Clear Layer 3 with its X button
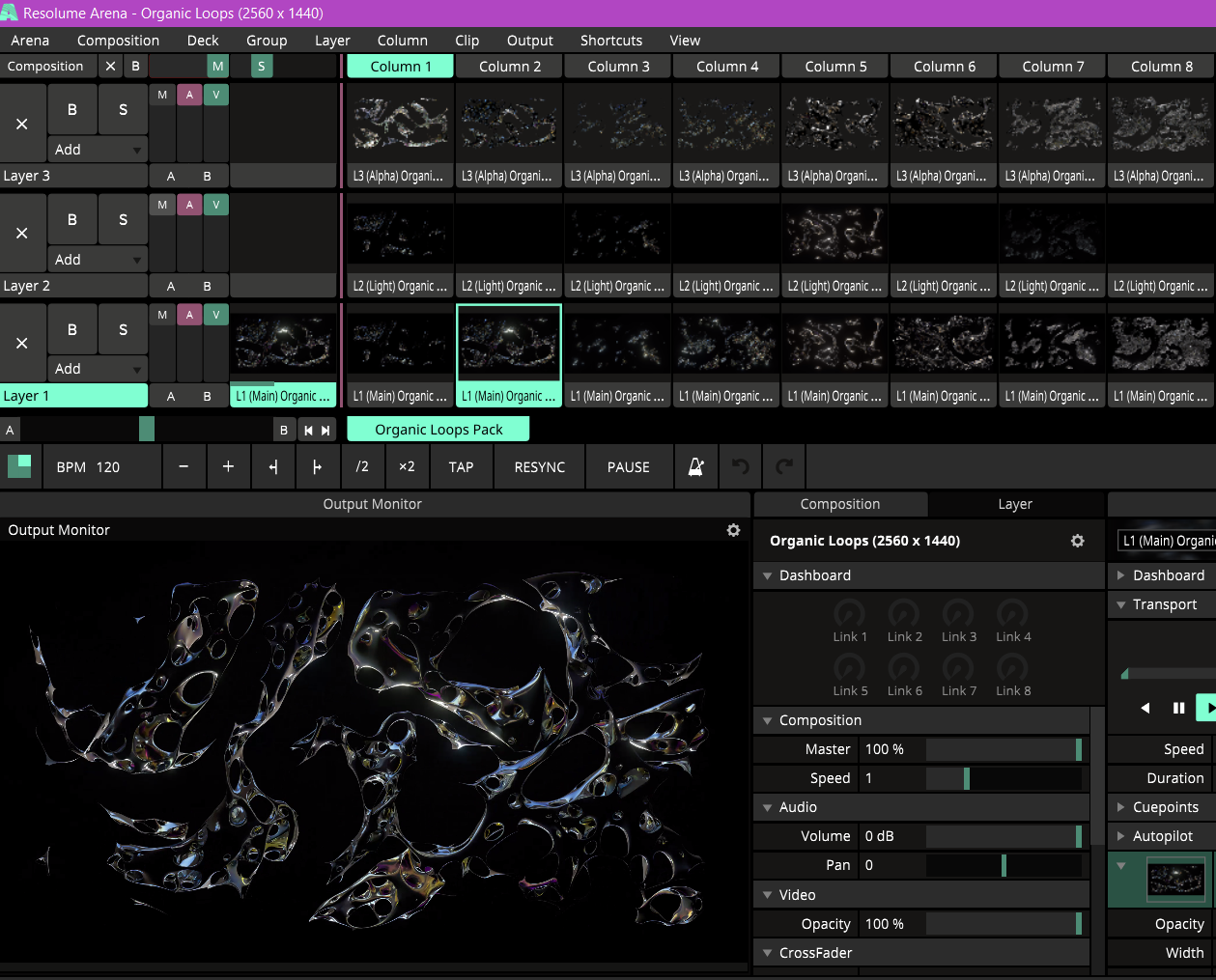 point(22,124)
